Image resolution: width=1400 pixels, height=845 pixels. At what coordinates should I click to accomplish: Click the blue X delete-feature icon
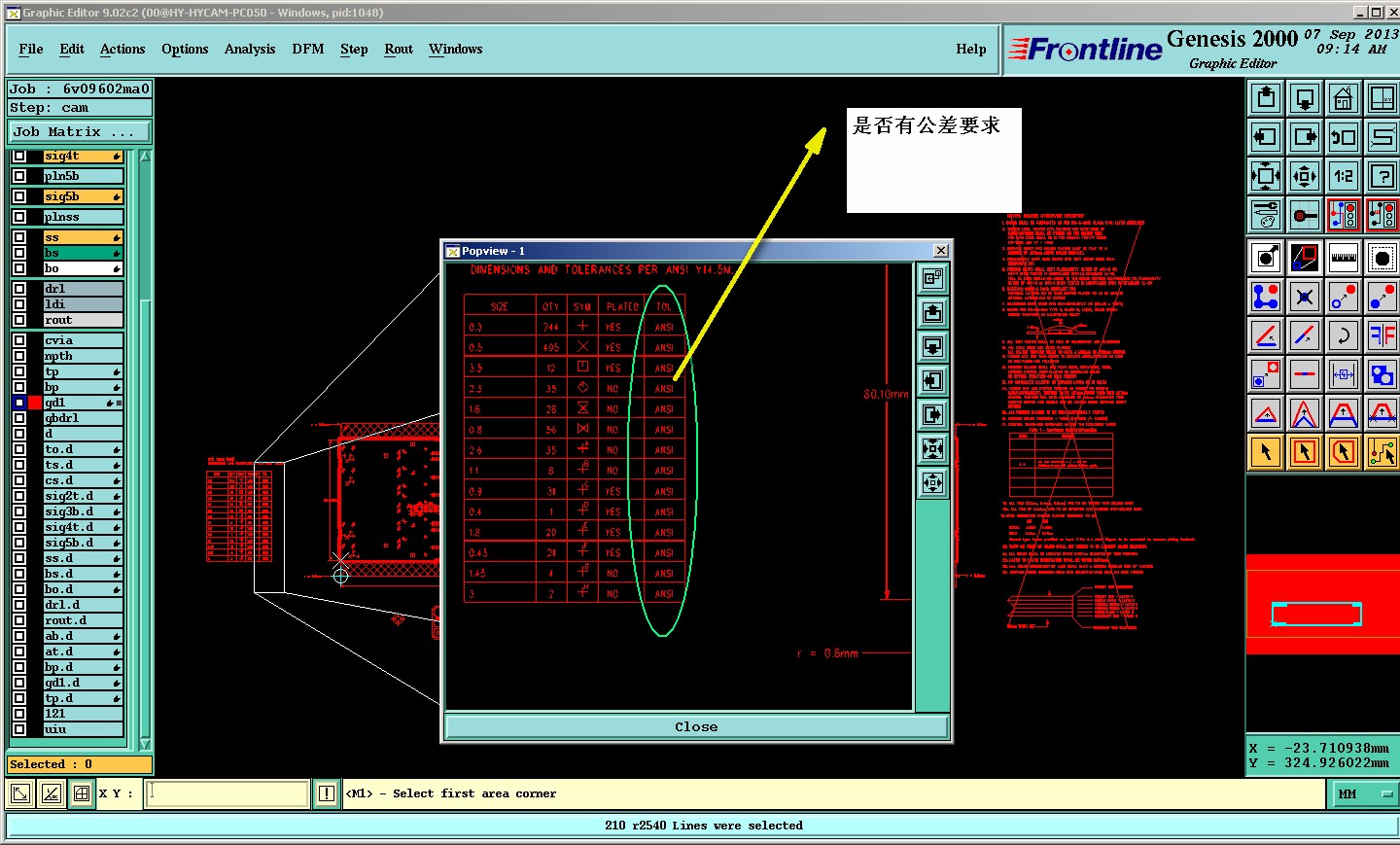1305,297
